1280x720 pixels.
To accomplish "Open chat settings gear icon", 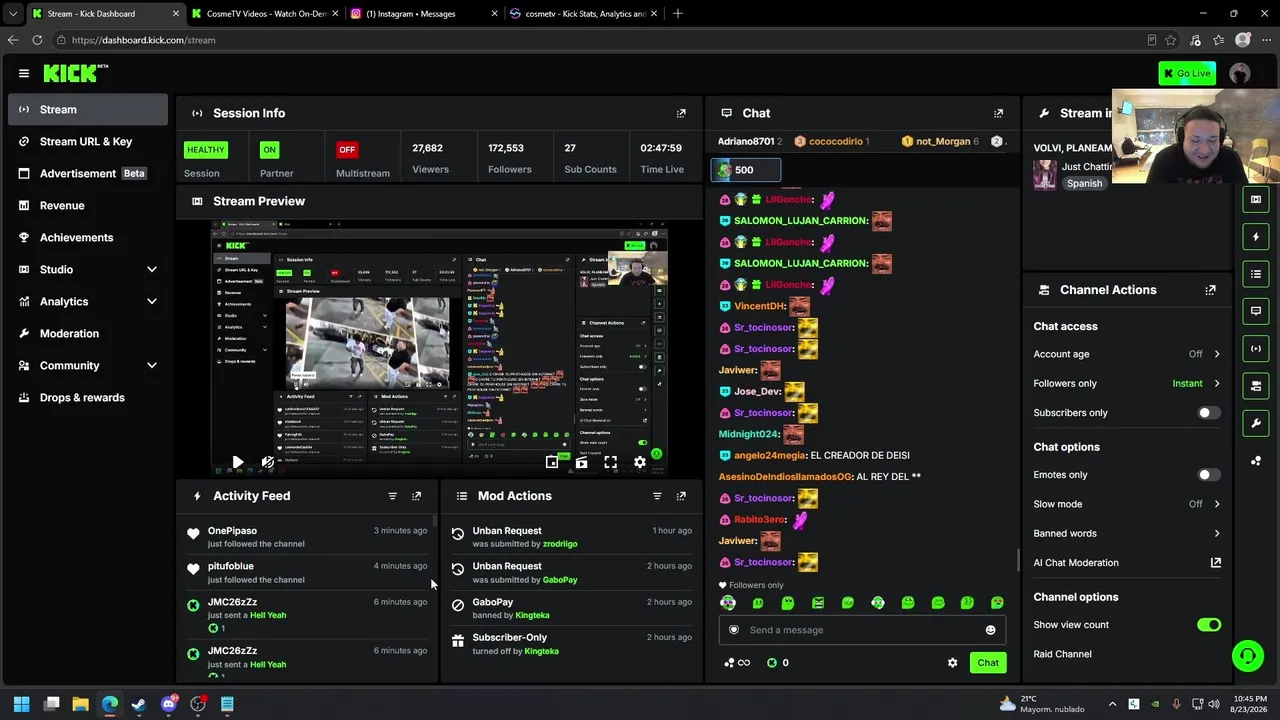I will (952, 662).
